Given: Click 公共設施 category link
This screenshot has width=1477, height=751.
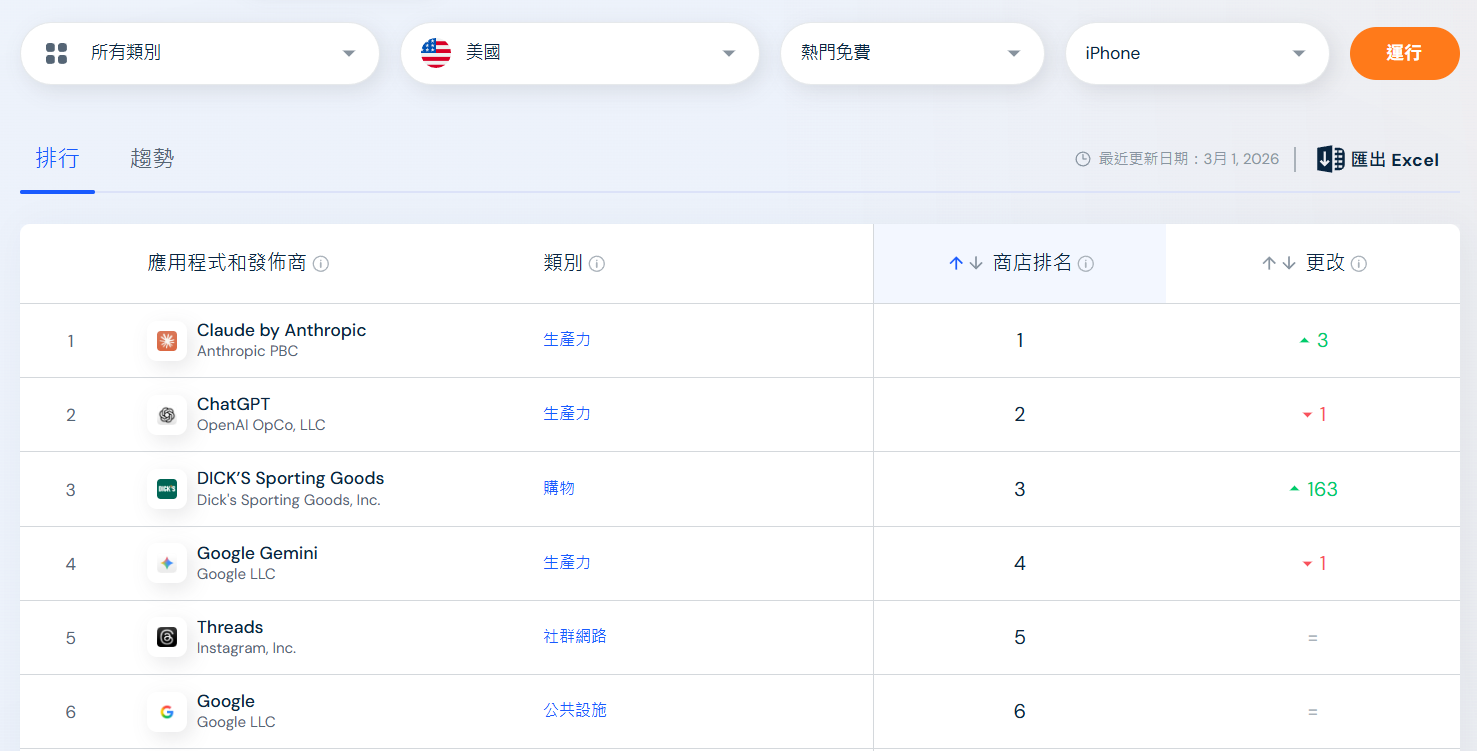Looking at the screenshot, I should 575,710.
